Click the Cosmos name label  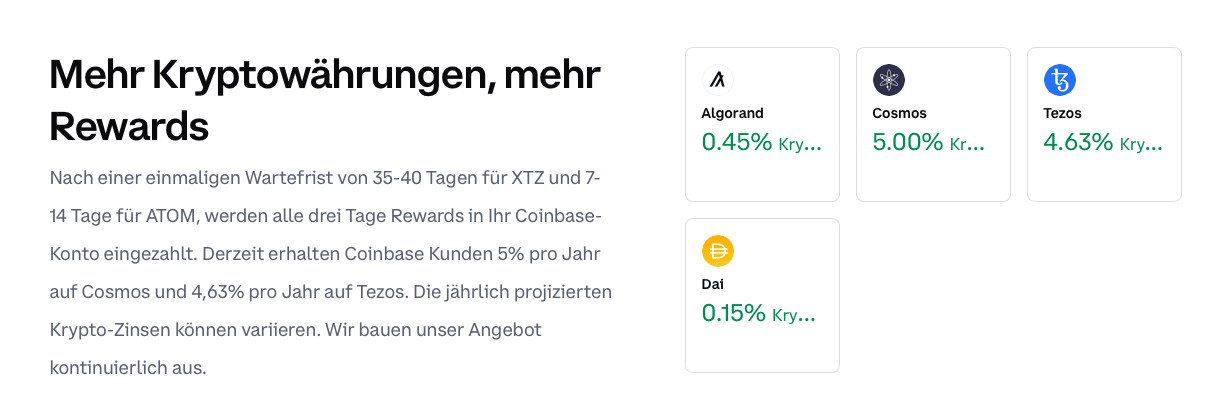tap(900, 114)
